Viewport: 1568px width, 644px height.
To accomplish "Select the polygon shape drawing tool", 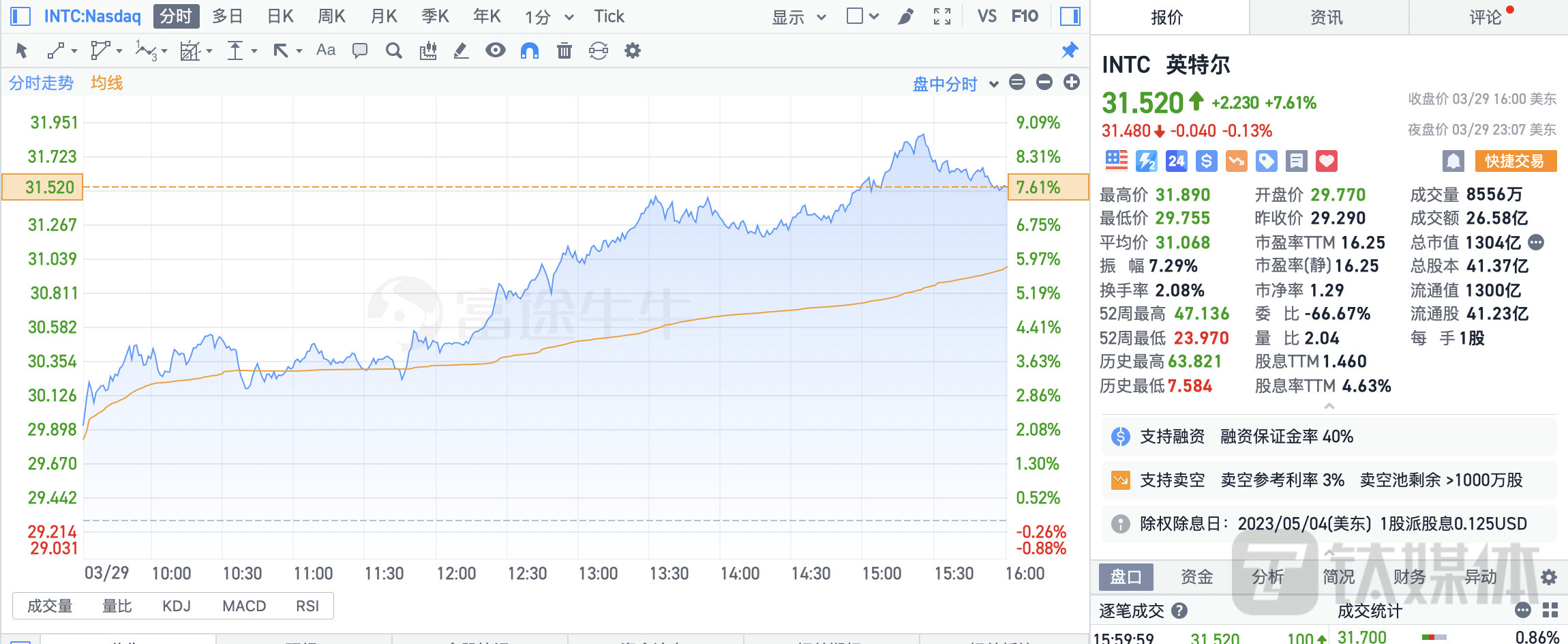I will 100,50.
